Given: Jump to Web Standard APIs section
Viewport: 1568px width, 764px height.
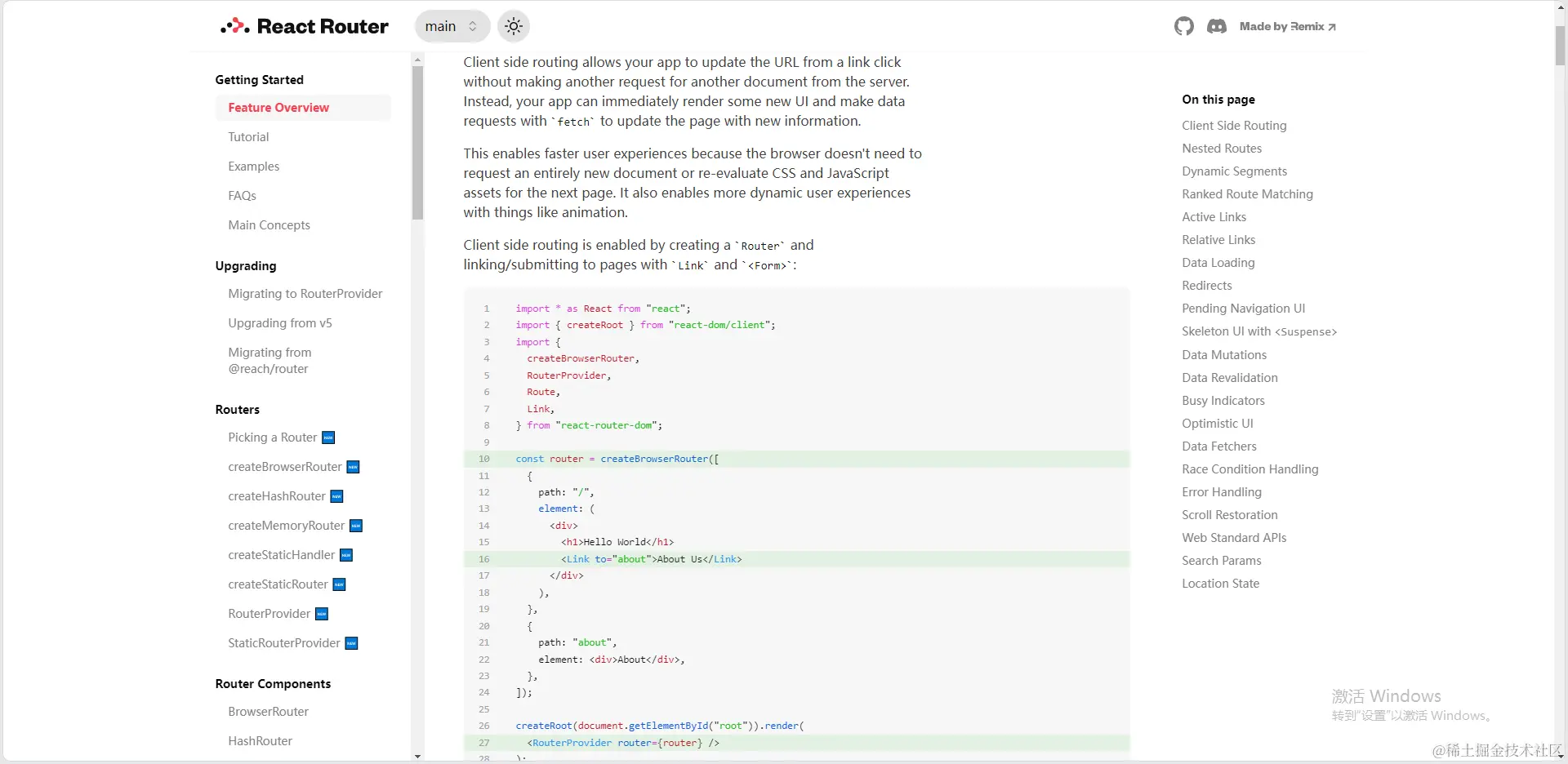Looking at the screenshot, I should click(x=1233, y=538).
